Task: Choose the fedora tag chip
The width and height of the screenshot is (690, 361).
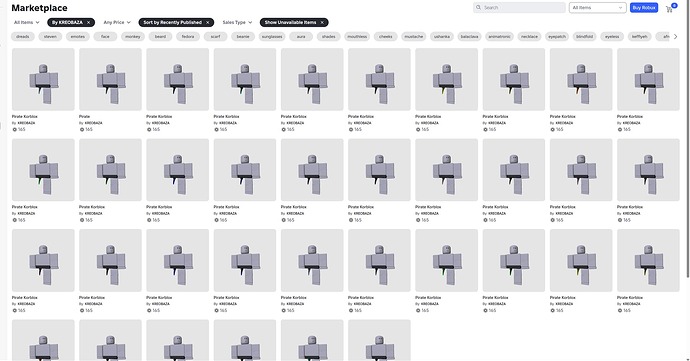Action: 188,37
